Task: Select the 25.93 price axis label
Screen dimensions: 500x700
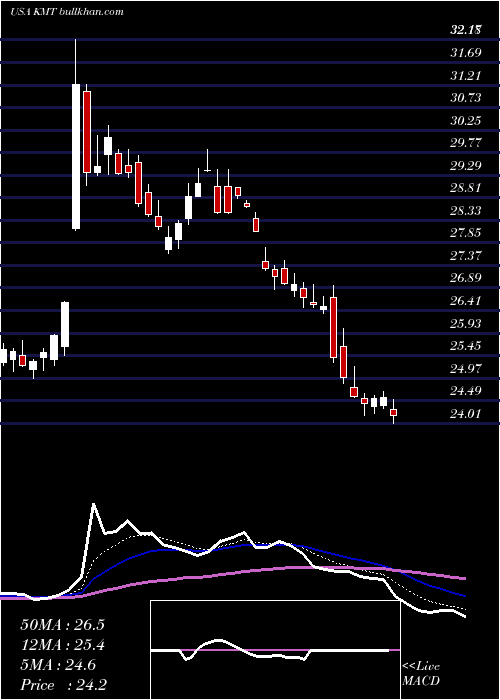Action: [x=466, y=323]
